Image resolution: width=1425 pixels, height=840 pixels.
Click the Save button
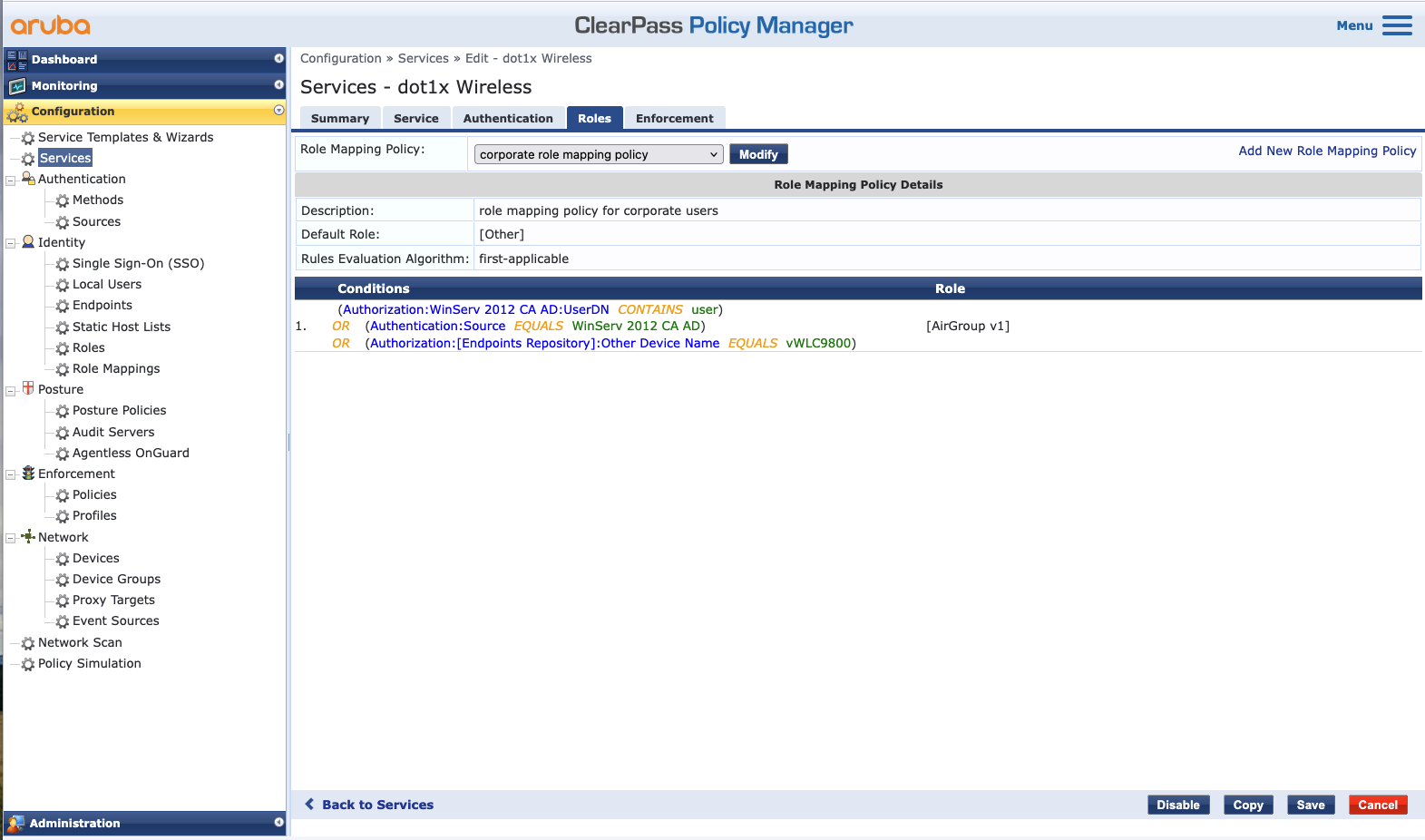(x=1311, y=805)
